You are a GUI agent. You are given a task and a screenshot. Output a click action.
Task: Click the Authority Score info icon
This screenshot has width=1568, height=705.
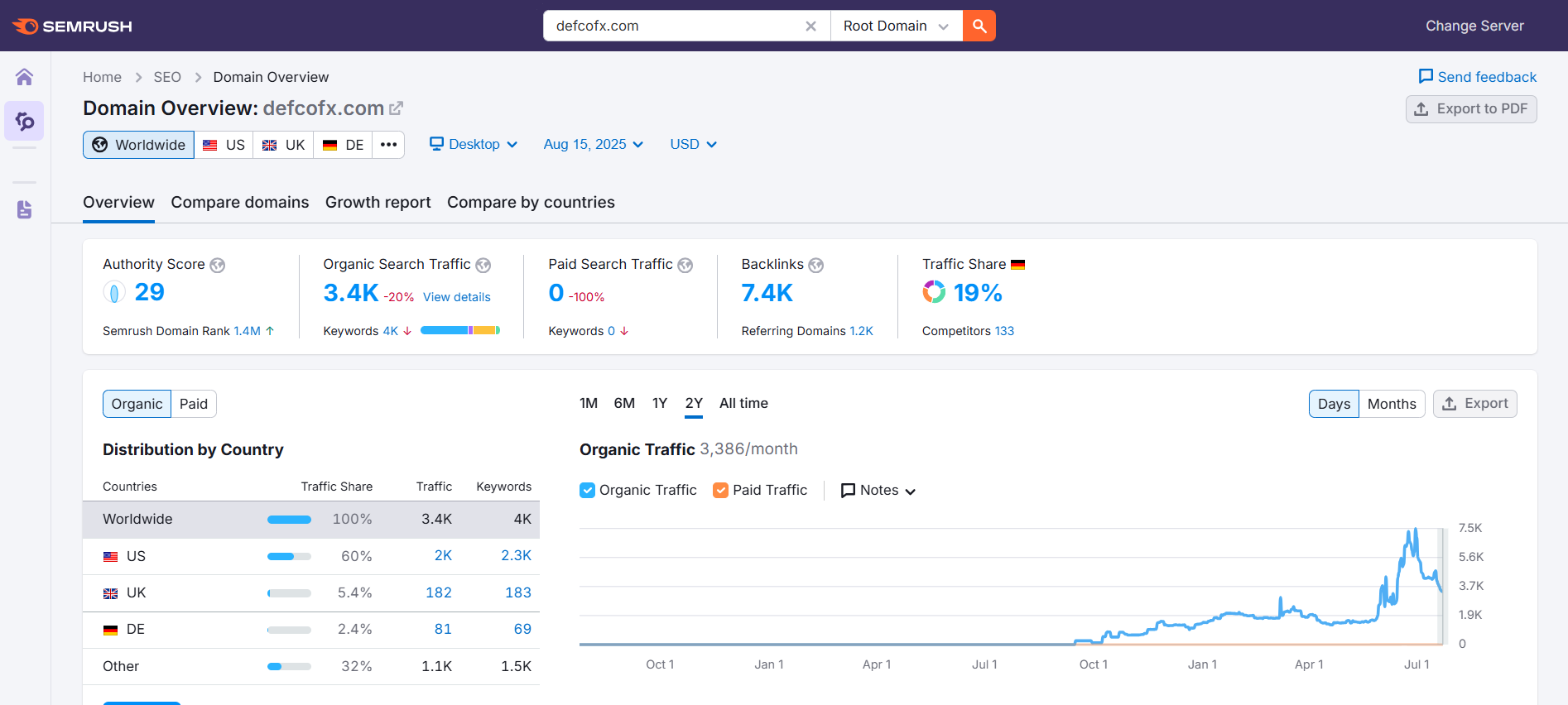tap(218, 265)
